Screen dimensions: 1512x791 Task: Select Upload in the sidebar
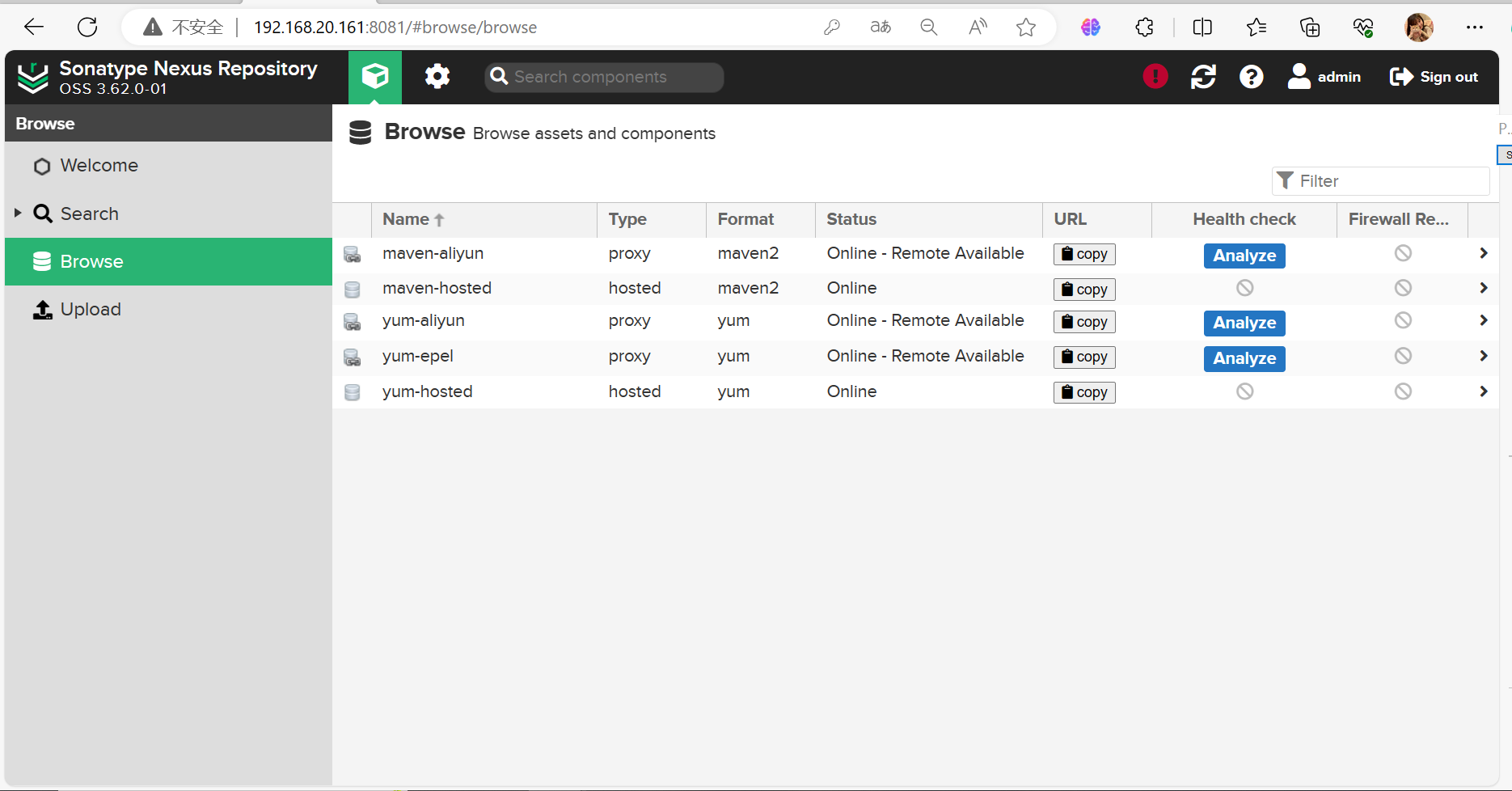(x=168, y=309)
